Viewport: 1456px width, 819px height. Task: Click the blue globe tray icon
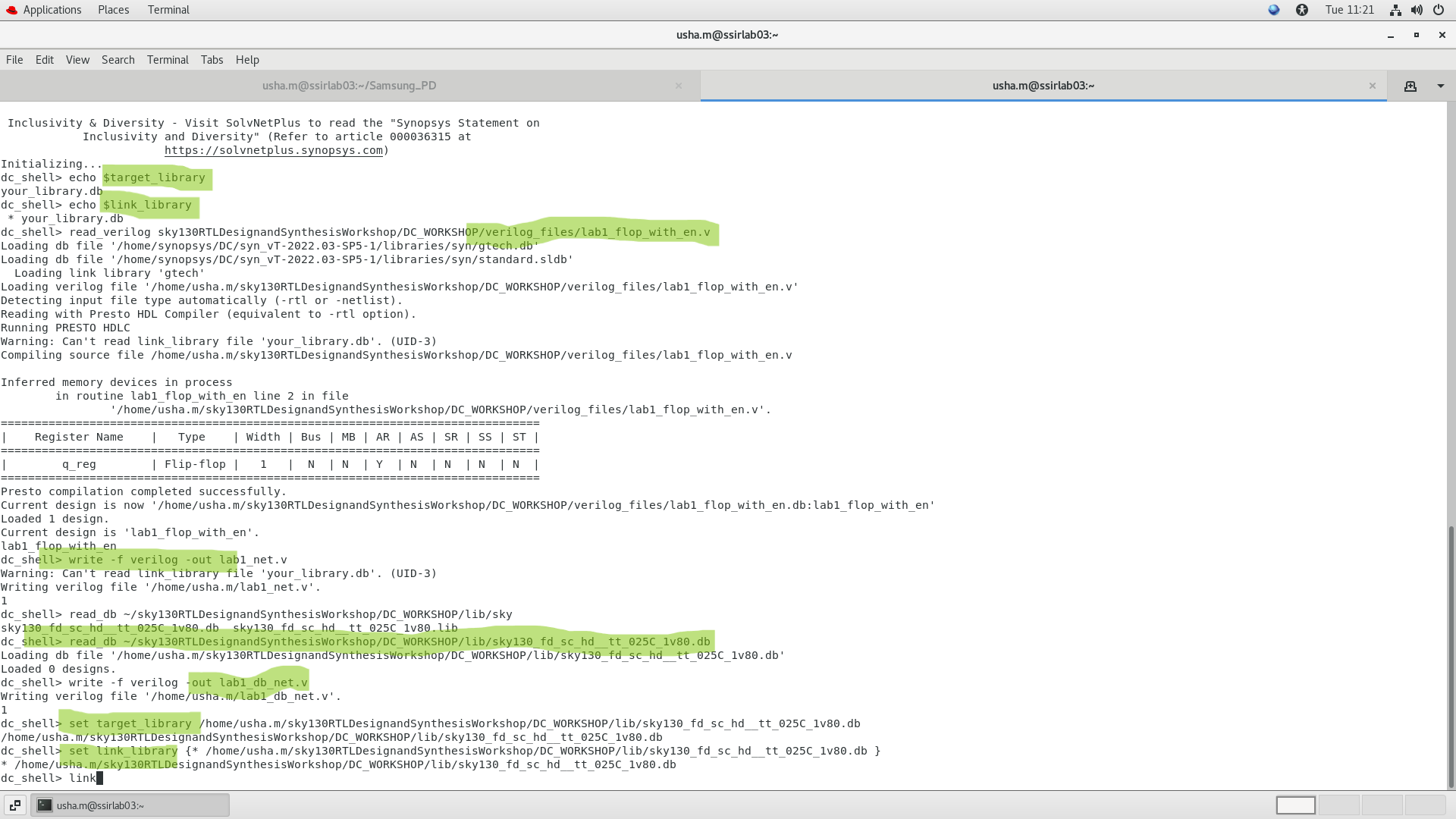[x=1273, y=10]
